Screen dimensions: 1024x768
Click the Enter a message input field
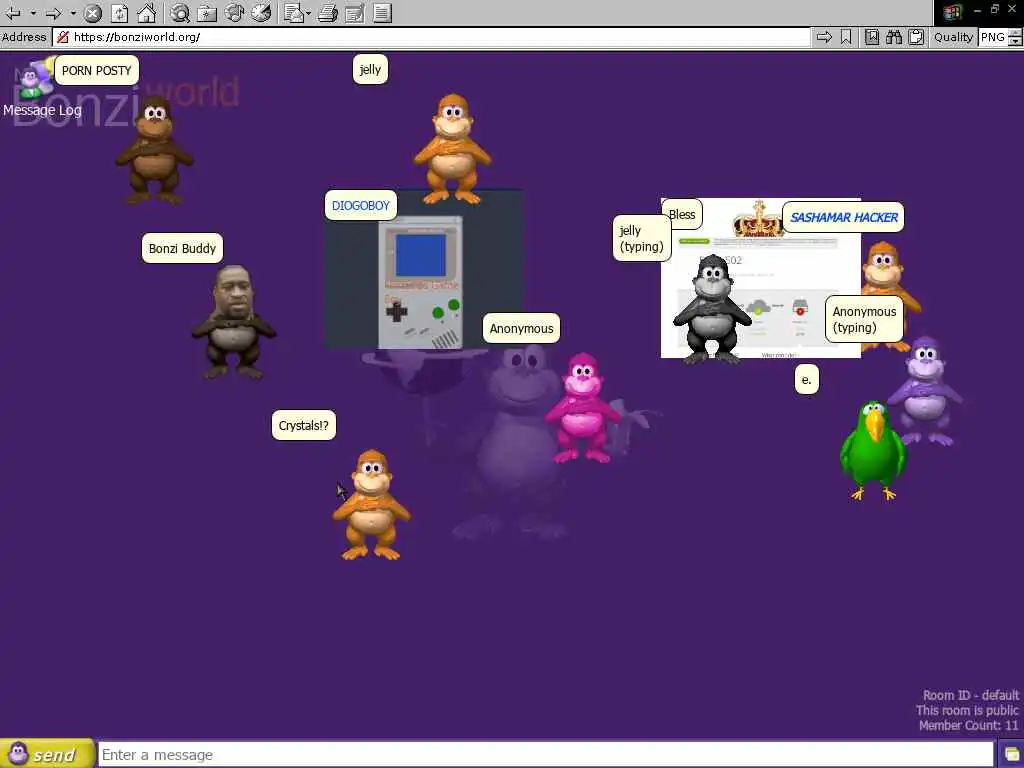point(545,754)
